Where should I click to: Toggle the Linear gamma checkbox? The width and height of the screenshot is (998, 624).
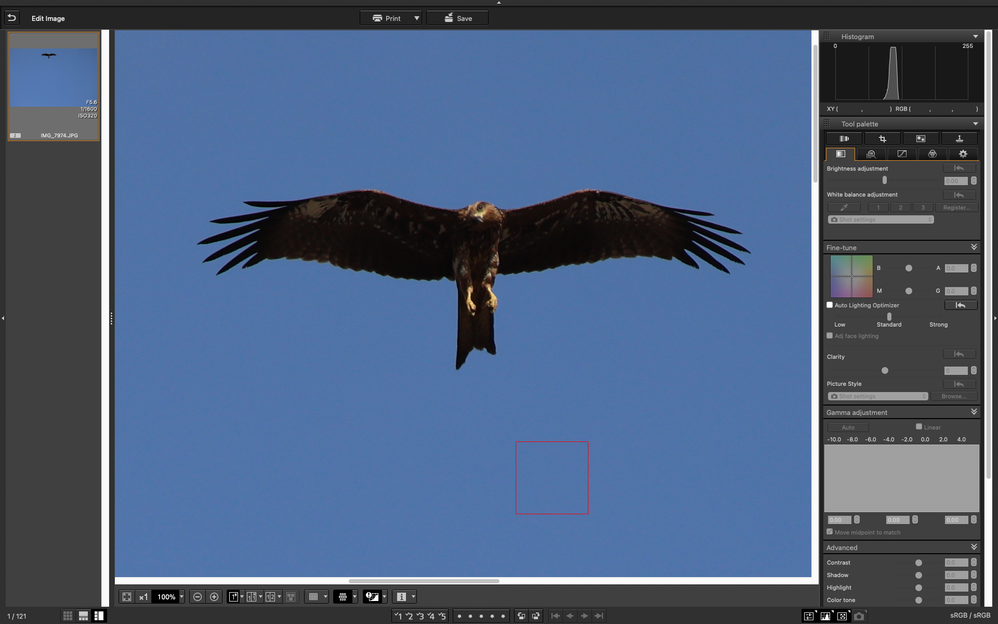point(919,427)
